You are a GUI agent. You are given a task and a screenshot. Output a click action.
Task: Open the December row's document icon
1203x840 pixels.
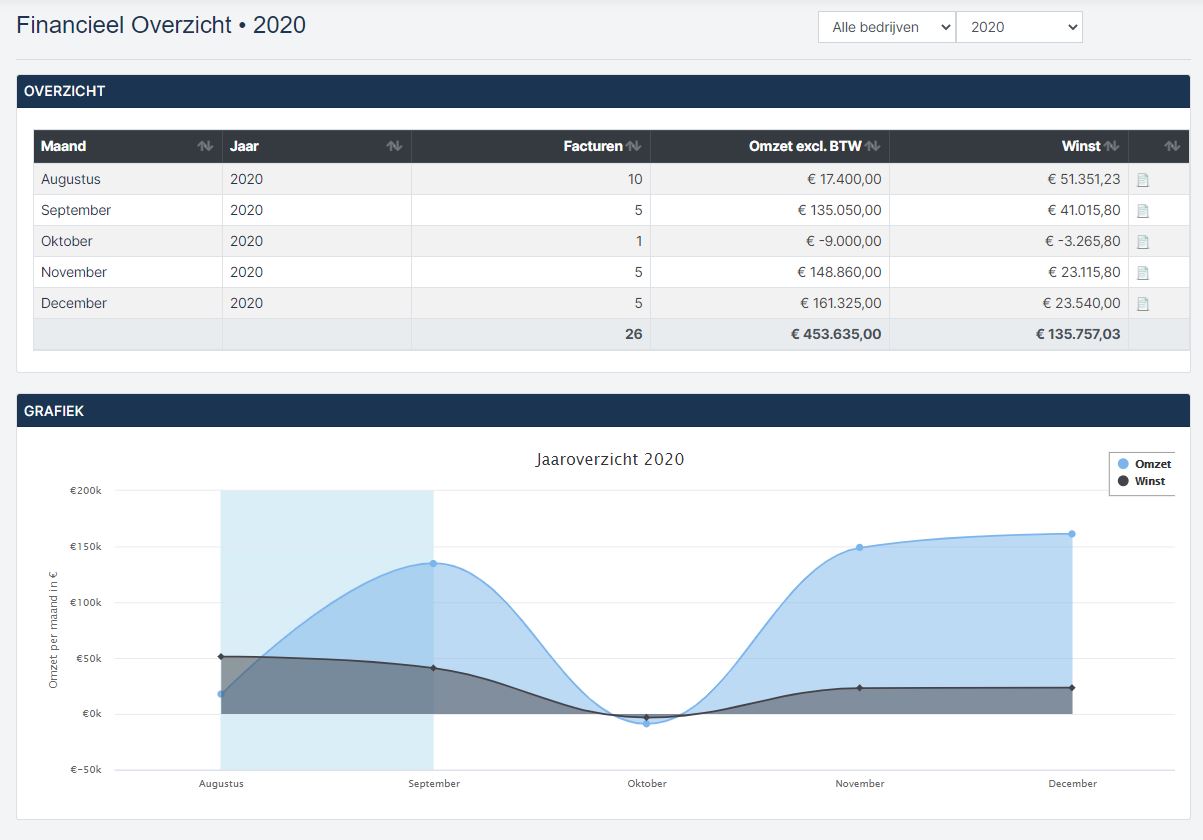1143,304
